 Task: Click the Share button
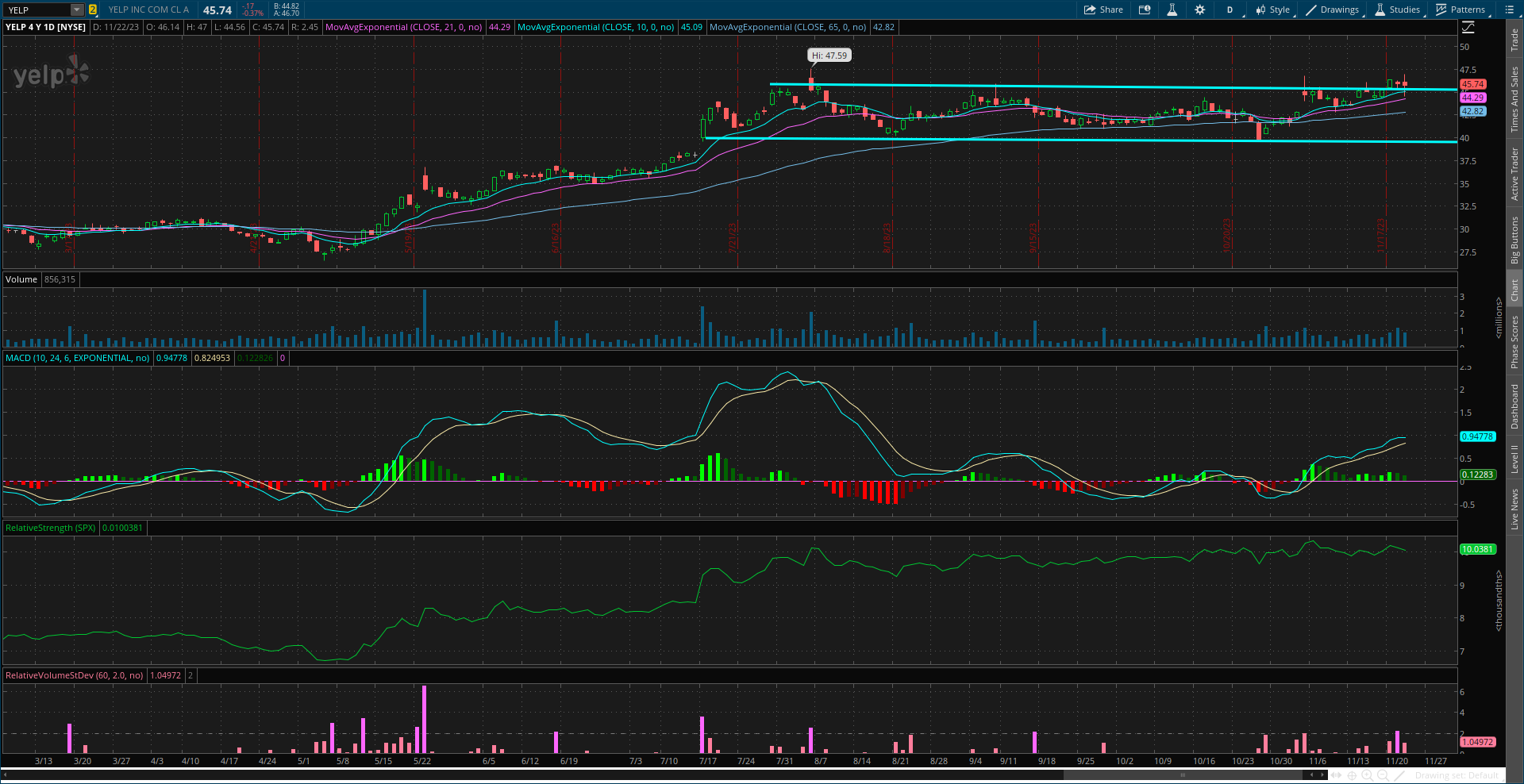[x=1103, y=10]
